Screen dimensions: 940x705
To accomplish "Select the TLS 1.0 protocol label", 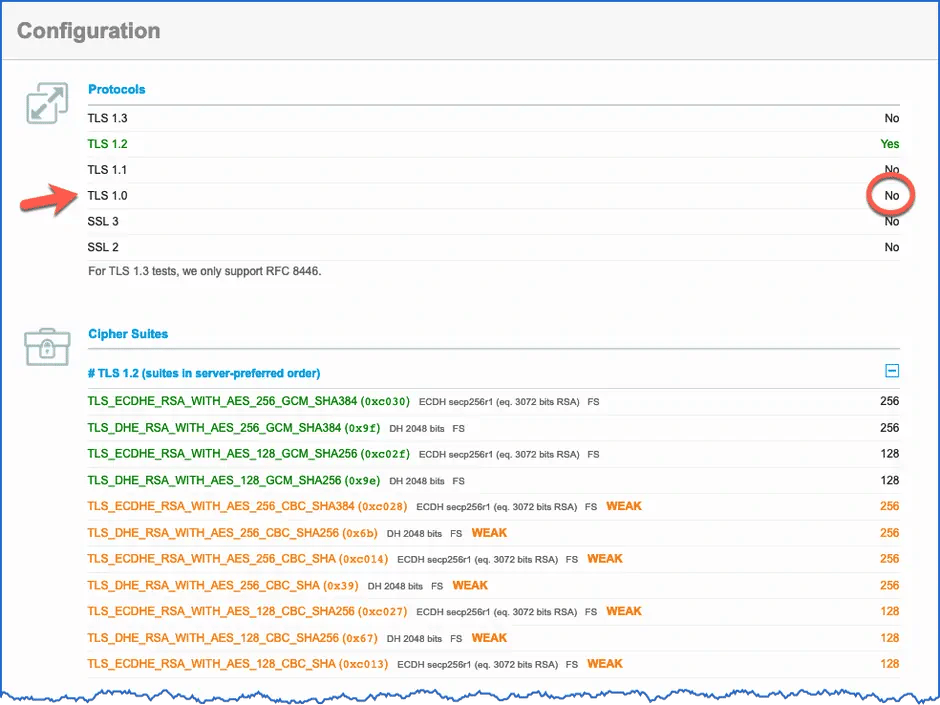I will coord(107,195).
